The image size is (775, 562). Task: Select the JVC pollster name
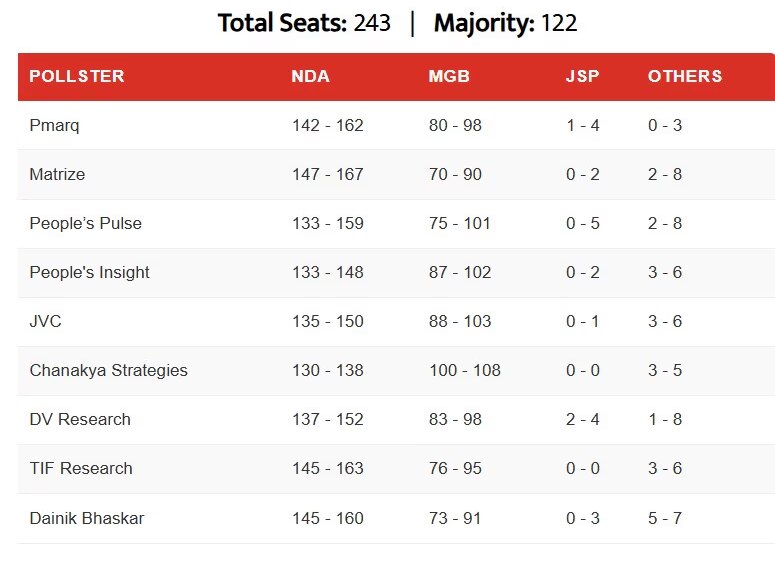click(45, 321)
